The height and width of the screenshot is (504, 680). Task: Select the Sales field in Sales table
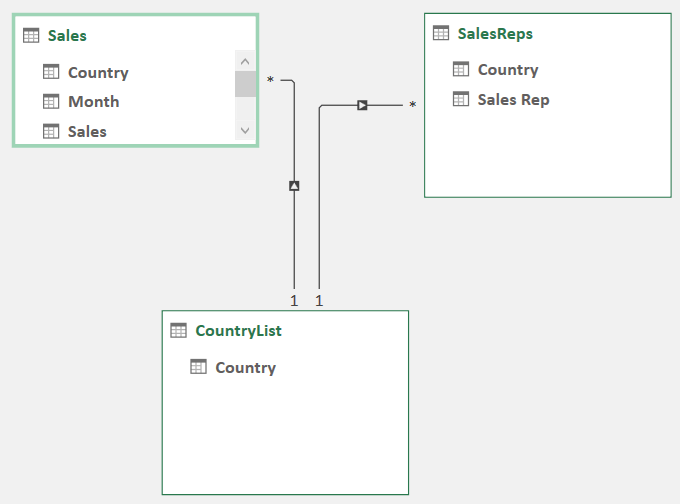(x=87, y=131)
